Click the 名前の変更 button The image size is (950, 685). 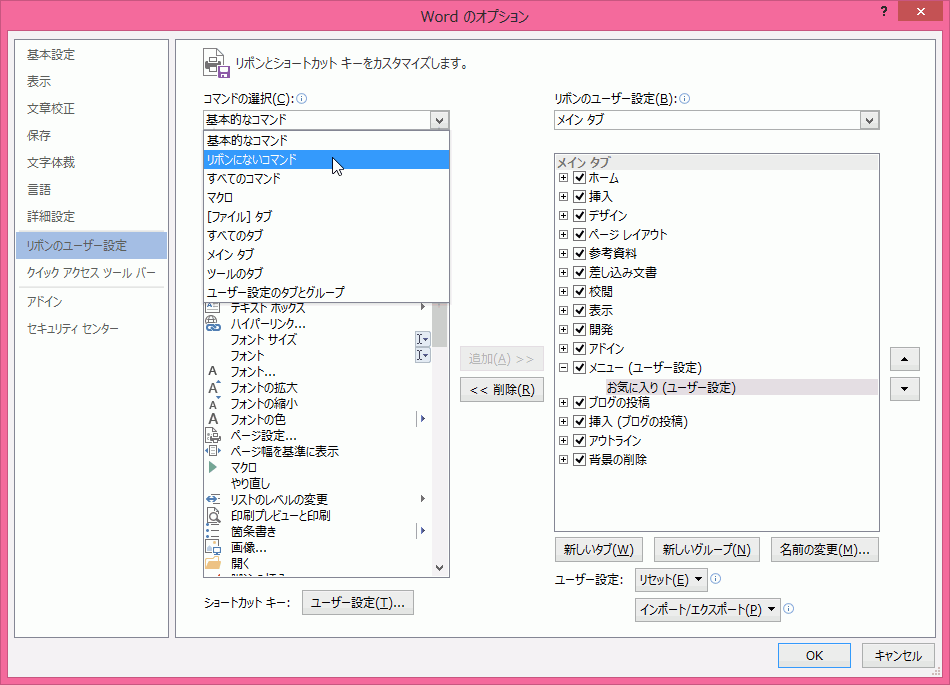(x=825, y=549)
